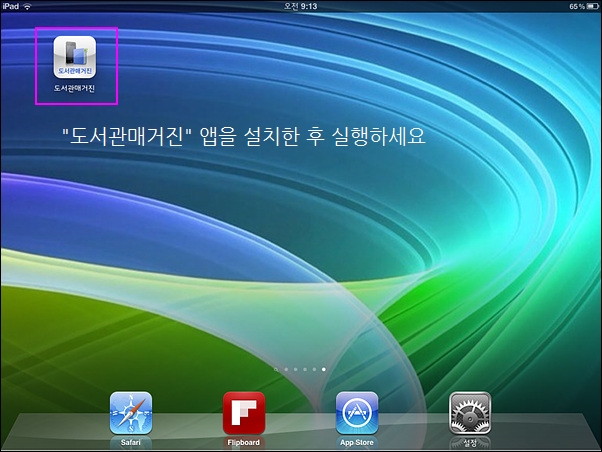Open Flipboard in the dock

[x=244, y=413]
